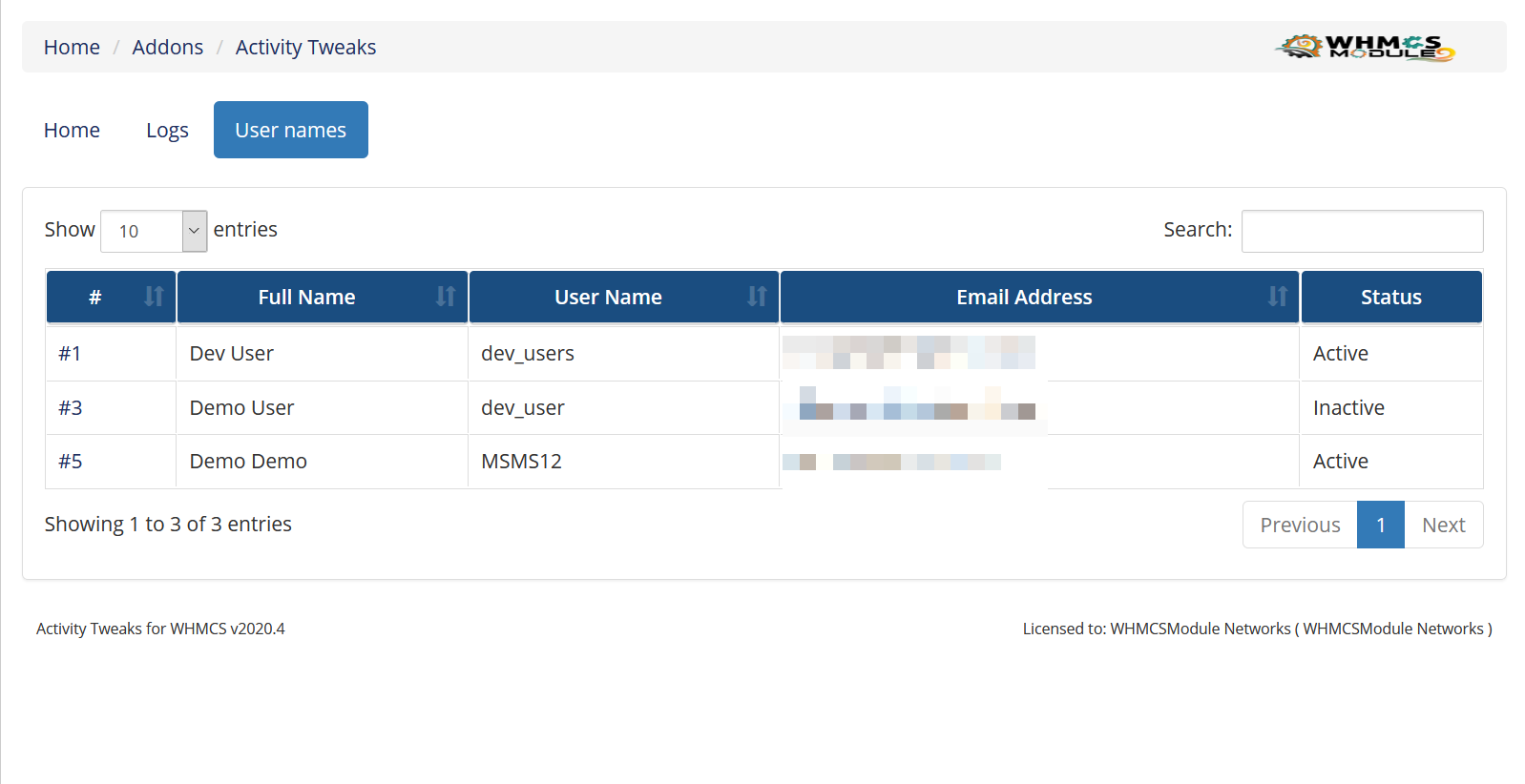Click the Licensed to footer text

pyautogui.click(x=1258, y=629)
